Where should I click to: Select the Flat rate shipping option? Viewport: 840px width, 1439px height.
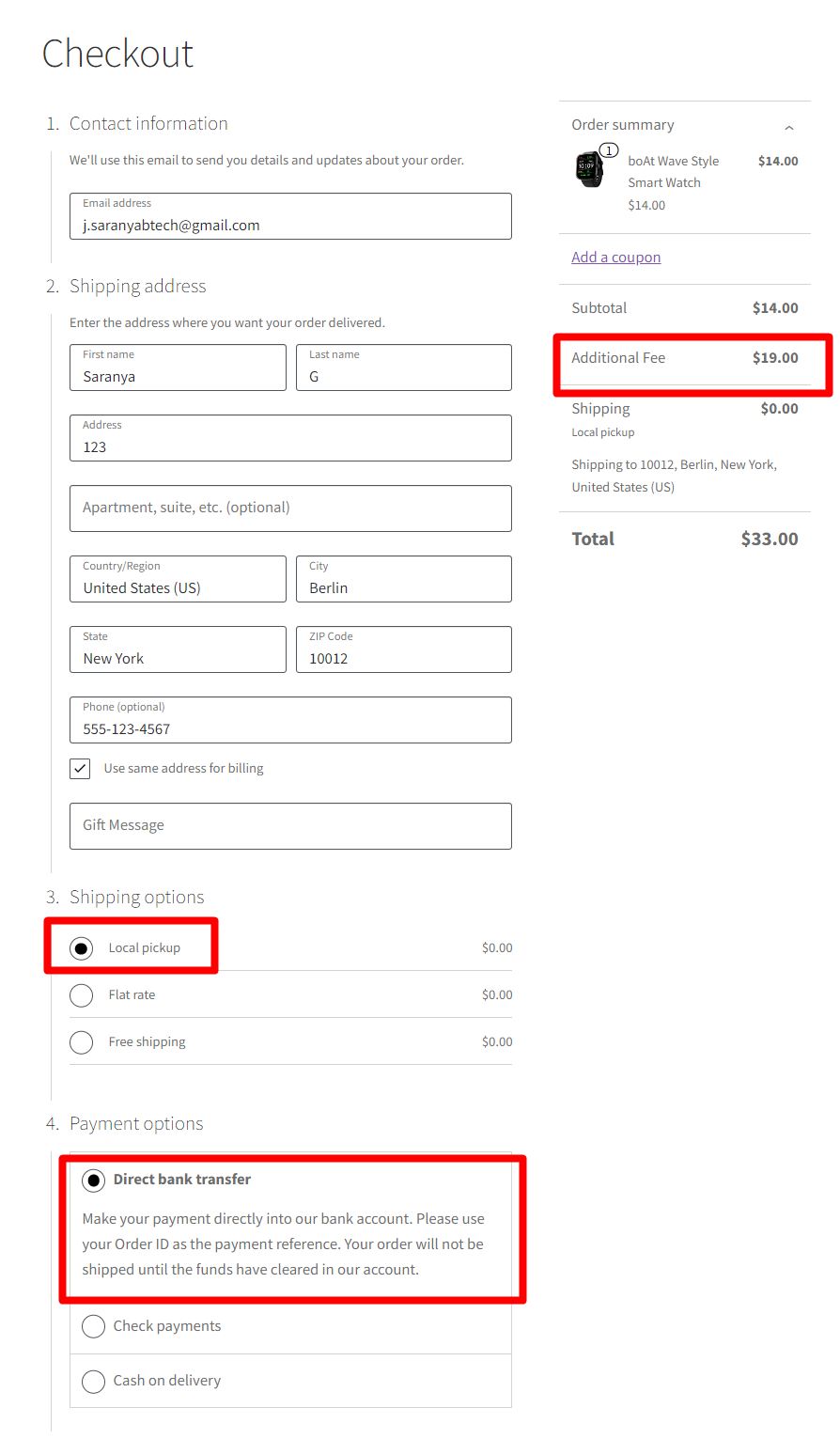point(82,995)
